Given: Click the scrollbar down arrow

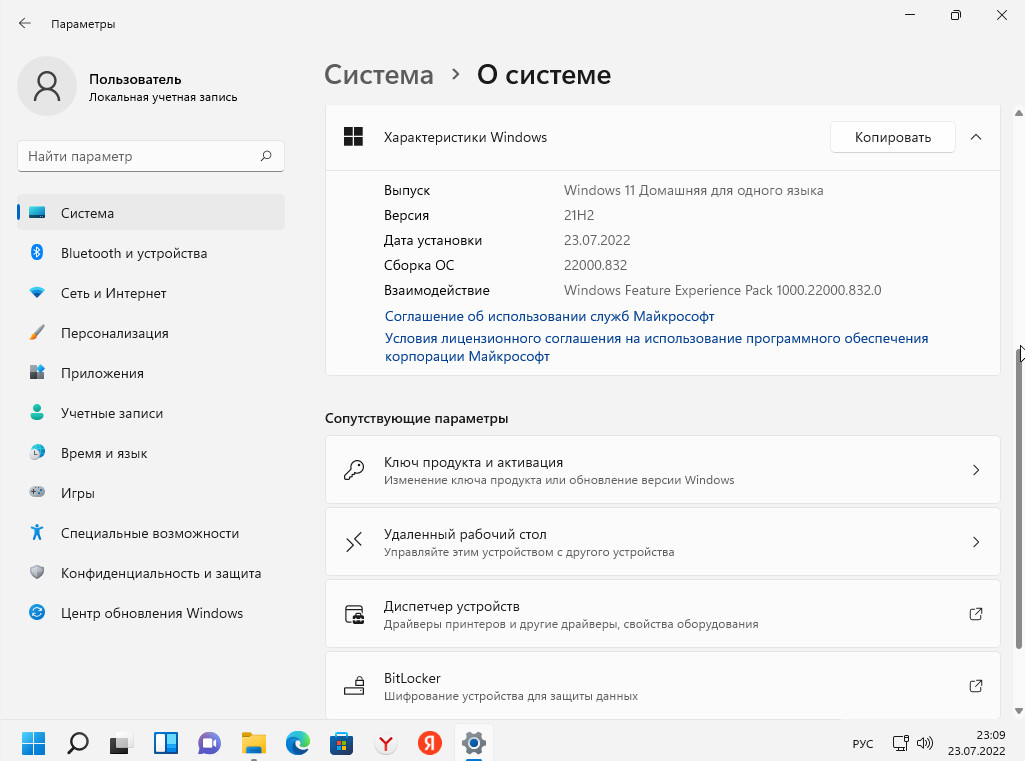Looking at the screenshot, I should pos(1018,711).
